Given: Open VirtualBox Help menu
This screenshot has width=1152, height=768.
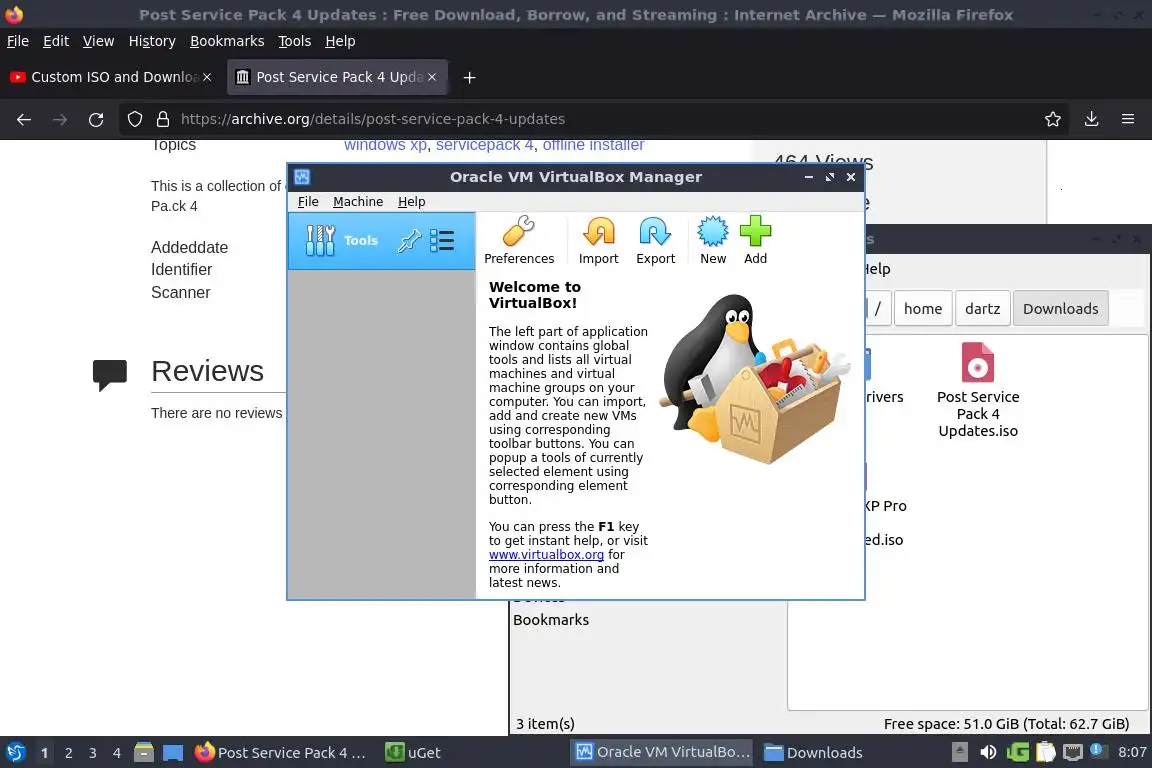Looking at the screenshot, I should coord(411,201).
